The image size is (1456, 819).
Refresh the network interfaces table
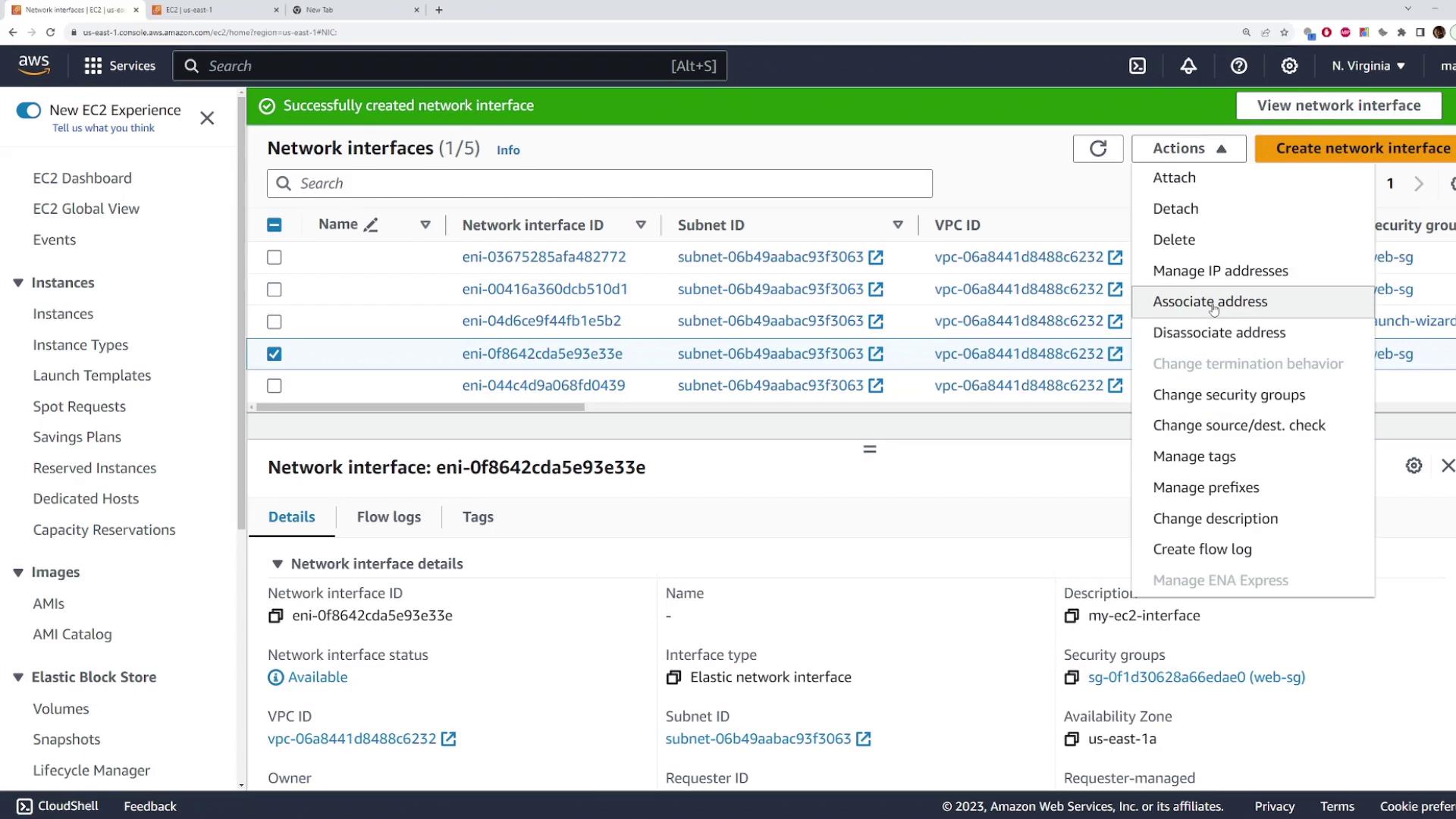click(x=1097, y=149)
